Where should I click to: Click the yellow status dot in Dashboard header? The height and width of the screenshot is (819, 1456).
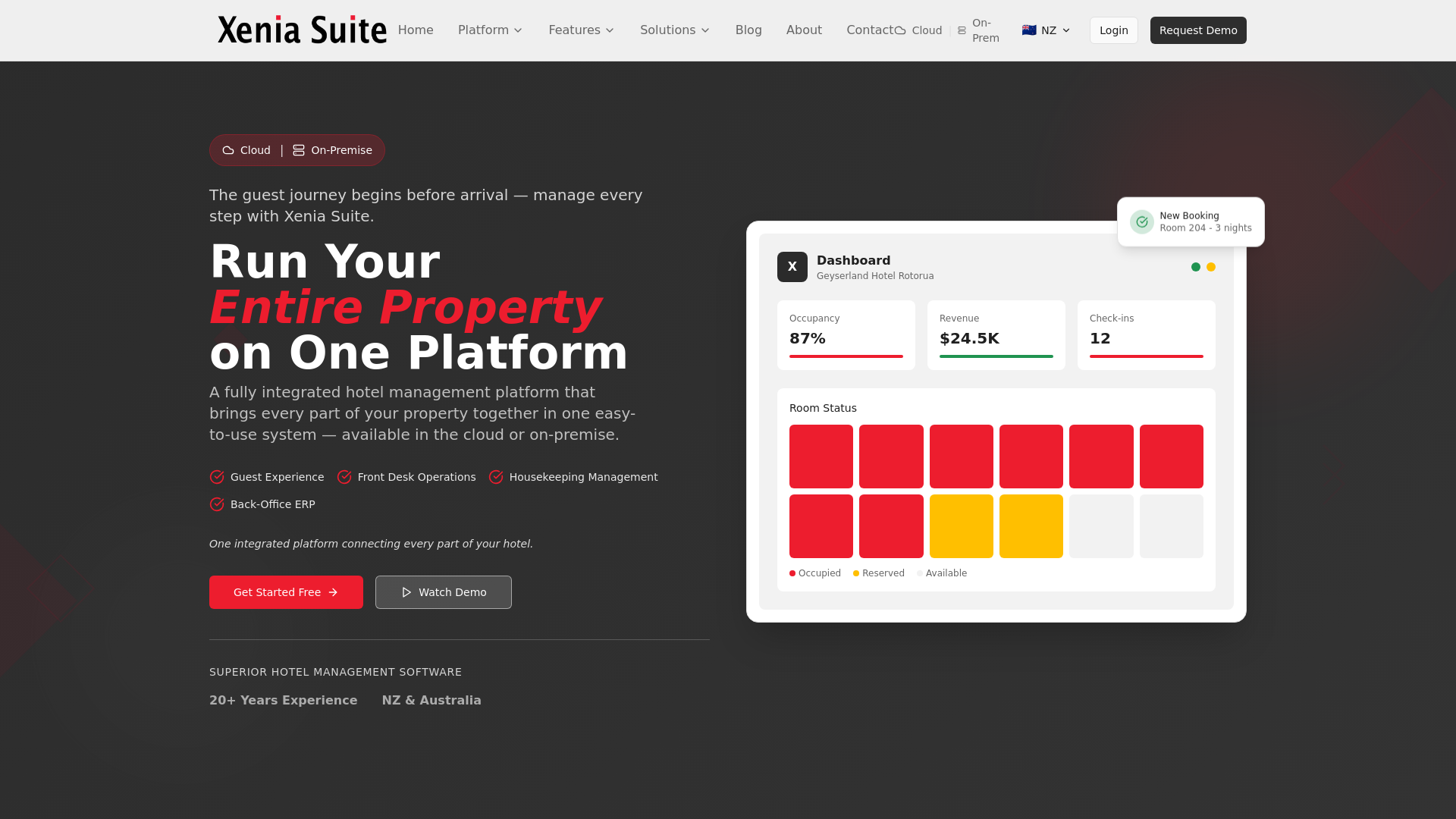coord(1211,267)
